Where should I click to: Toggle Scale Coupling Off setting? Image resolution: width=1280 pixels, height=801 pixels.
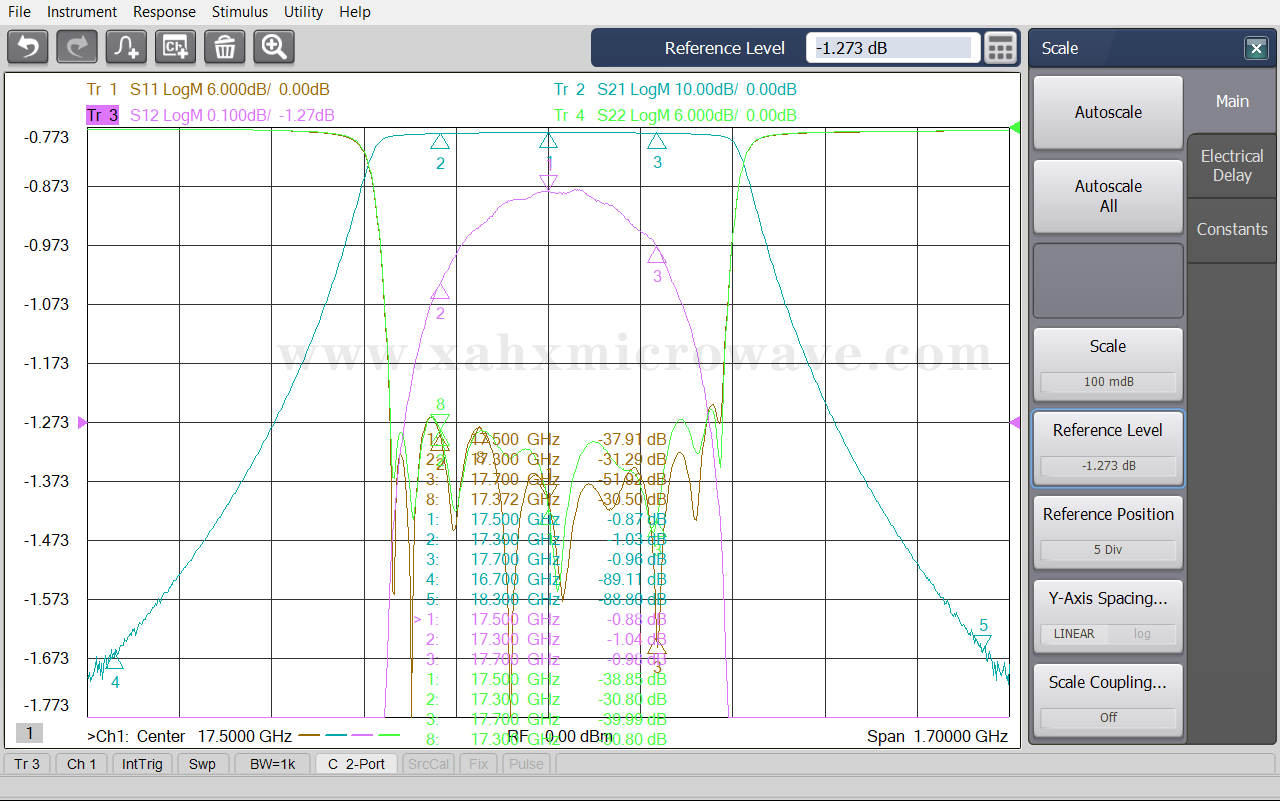1108,717
